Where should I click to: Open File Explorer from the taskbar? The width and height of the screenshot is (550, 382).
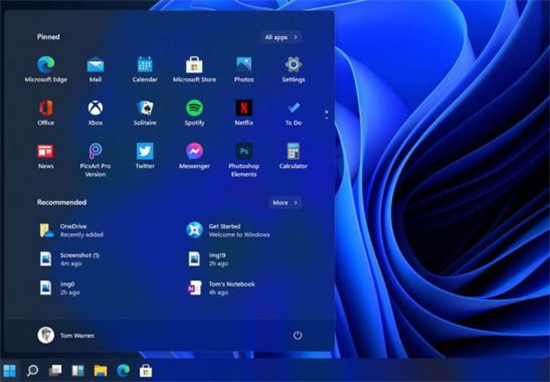(100, 370)
